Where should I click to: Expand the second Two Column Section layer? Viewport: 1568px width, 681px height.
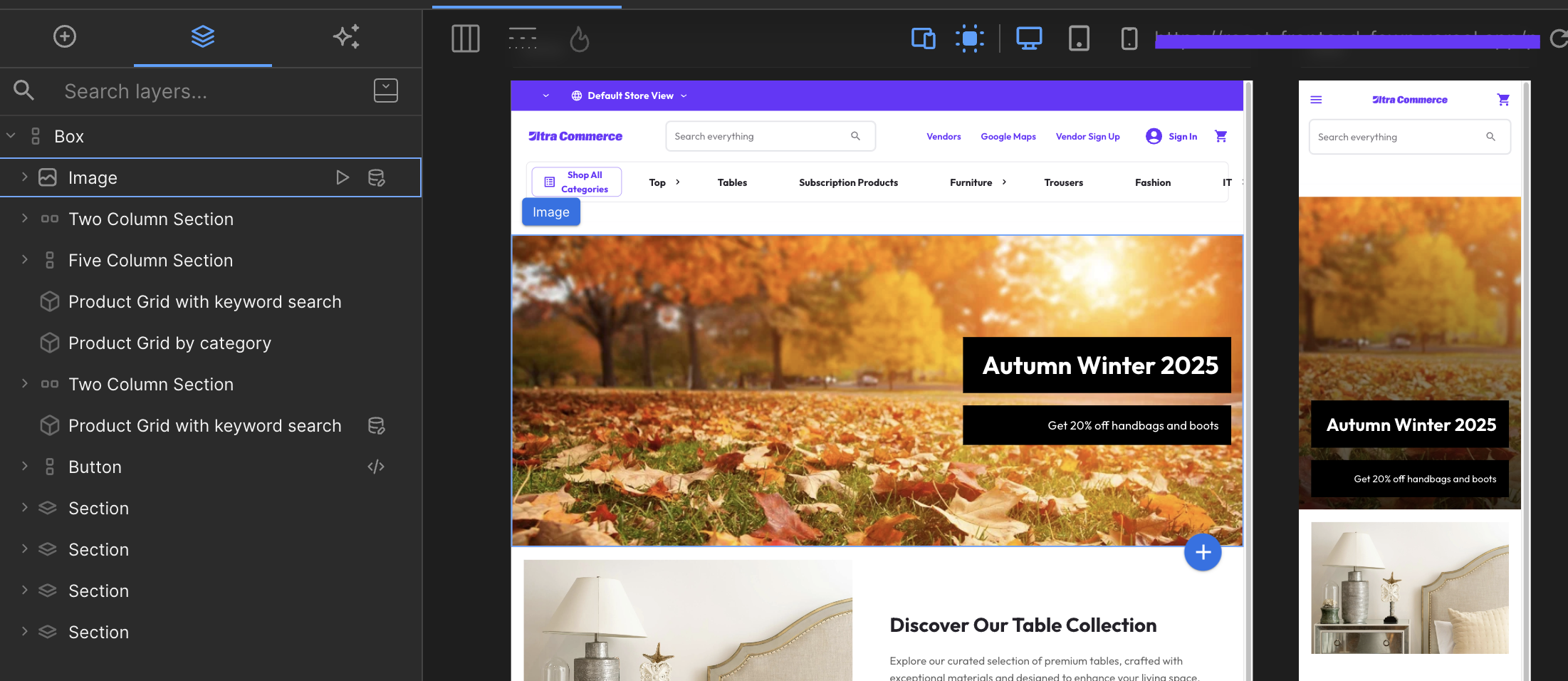click(25, 383)
